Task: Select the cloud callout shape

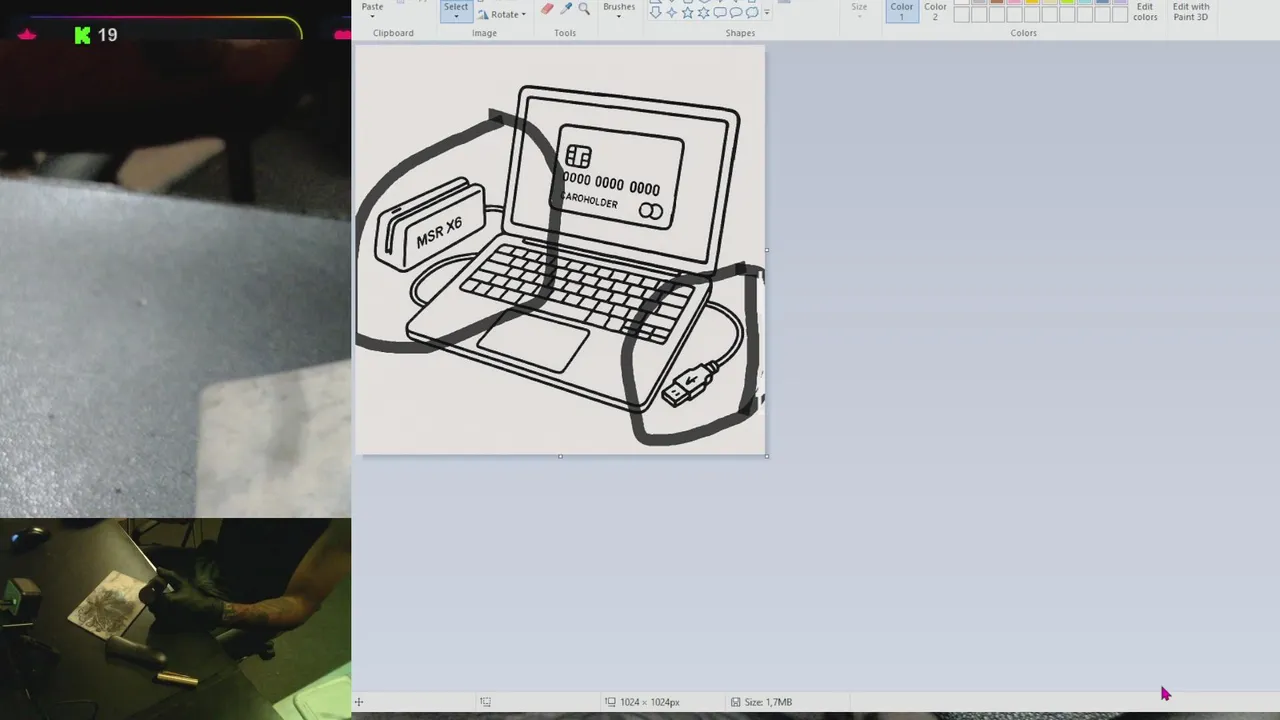Action: coord(752,12)
